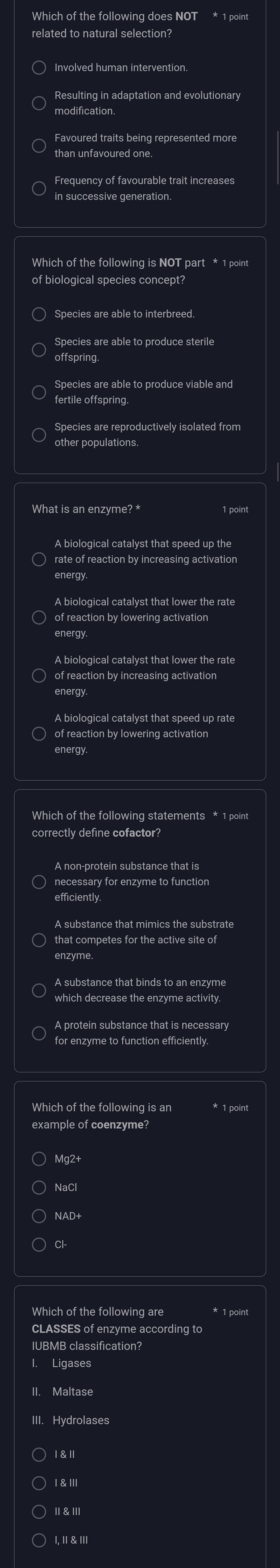The height and width of the screenshot is (1568, 280).
Task: Choose 'II & III' enzyme classes answer
Action: [x=39, y=1512]
